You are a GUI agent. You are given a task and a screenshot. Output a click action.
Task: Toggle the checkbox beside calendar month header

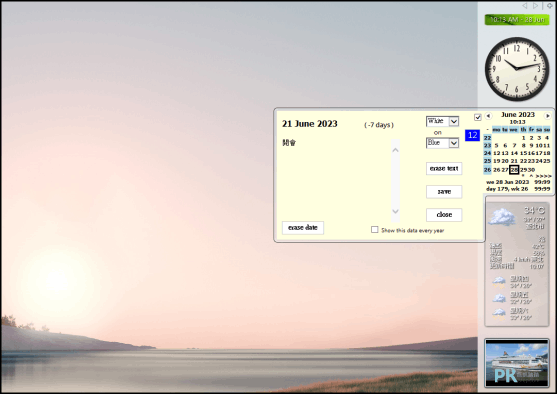pos(478,117)
